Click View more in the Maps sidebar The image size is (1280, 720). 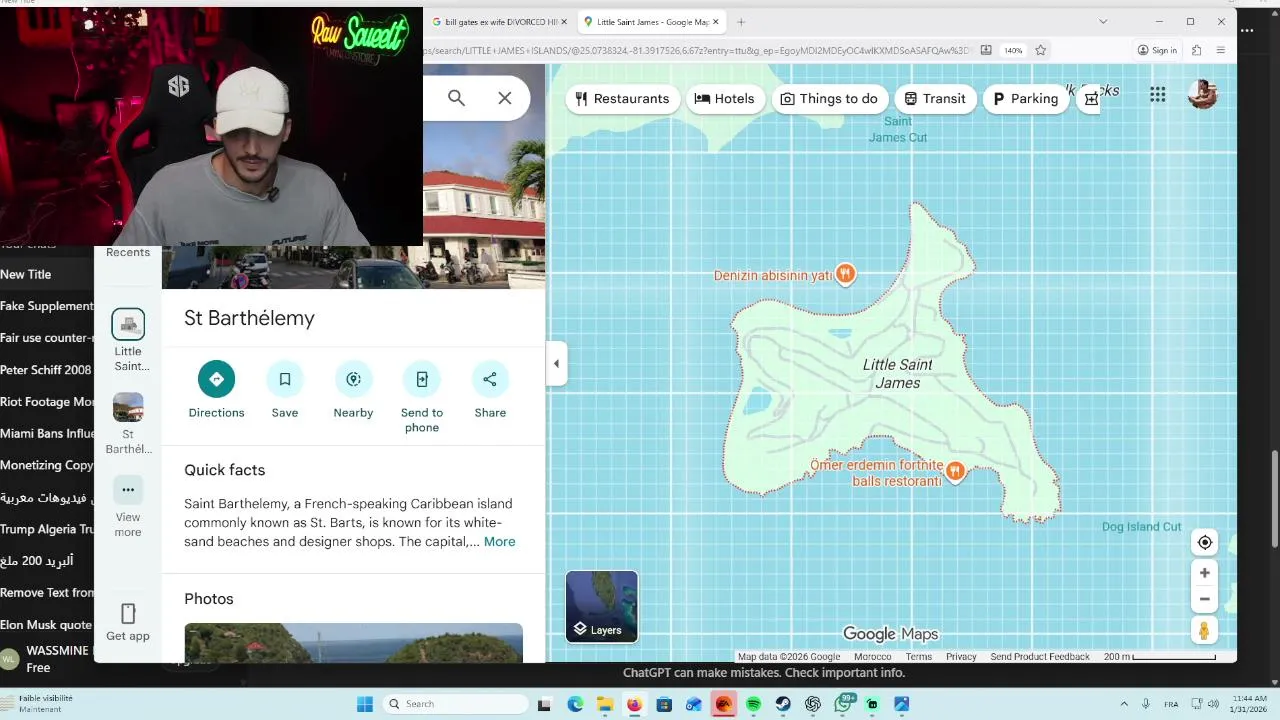(x=128, y=507)
